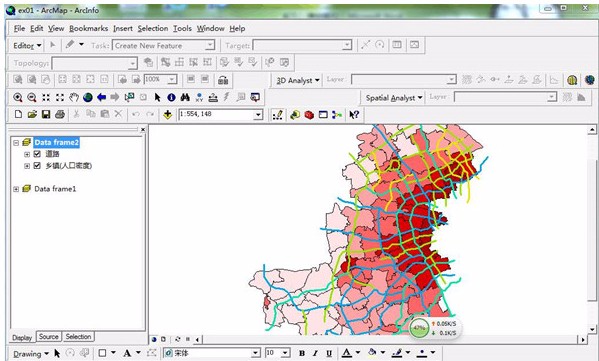Open the Selection menu
Viewport: 599px width, 361px height.
[x=153, y=28]
